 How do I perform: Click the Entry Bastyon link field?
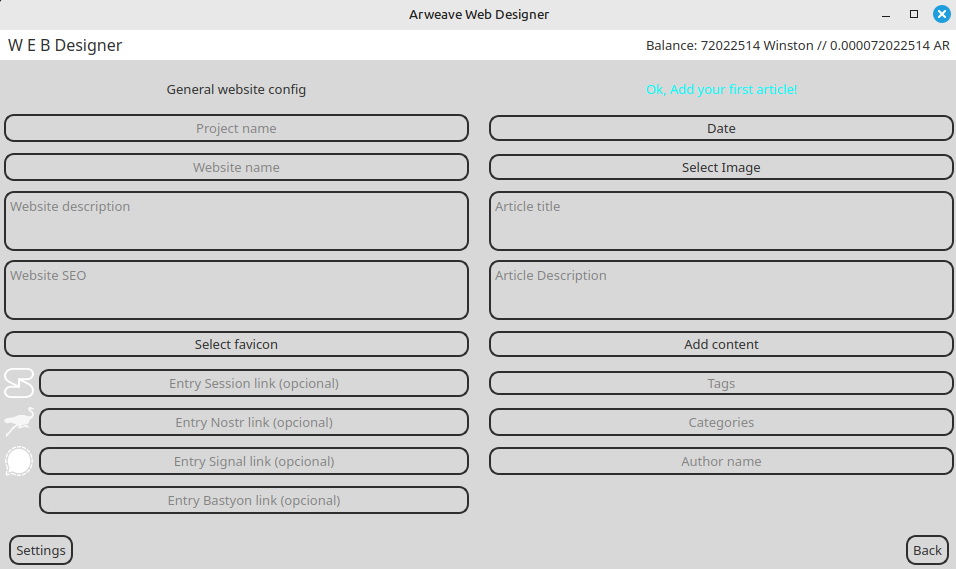pos(254,500)
